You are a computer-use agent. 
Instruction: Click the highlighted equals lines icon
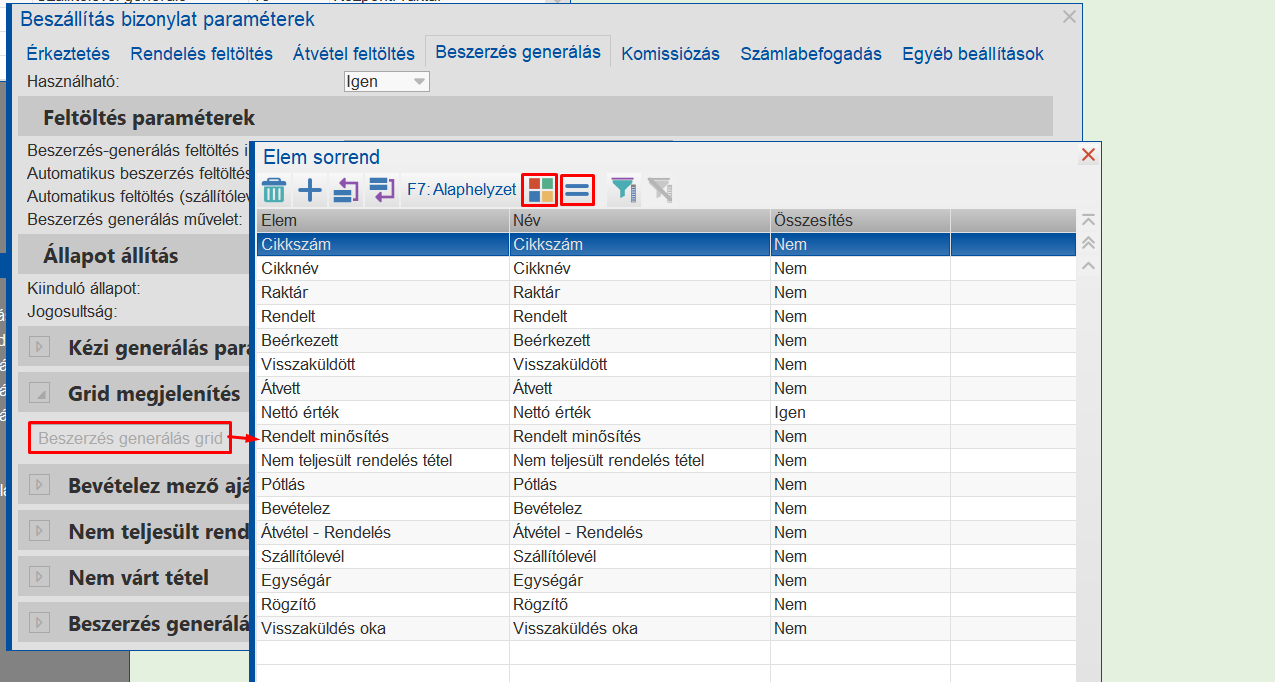point(577,189)
